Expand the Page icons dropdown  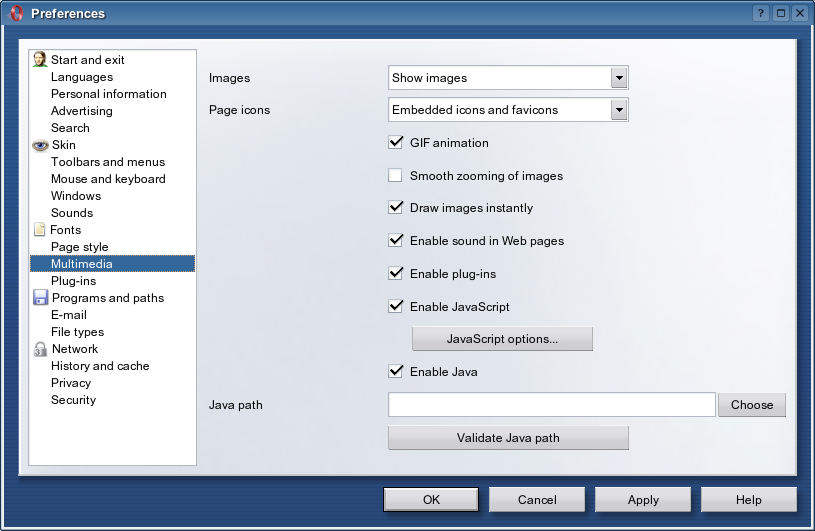[619, 110]
